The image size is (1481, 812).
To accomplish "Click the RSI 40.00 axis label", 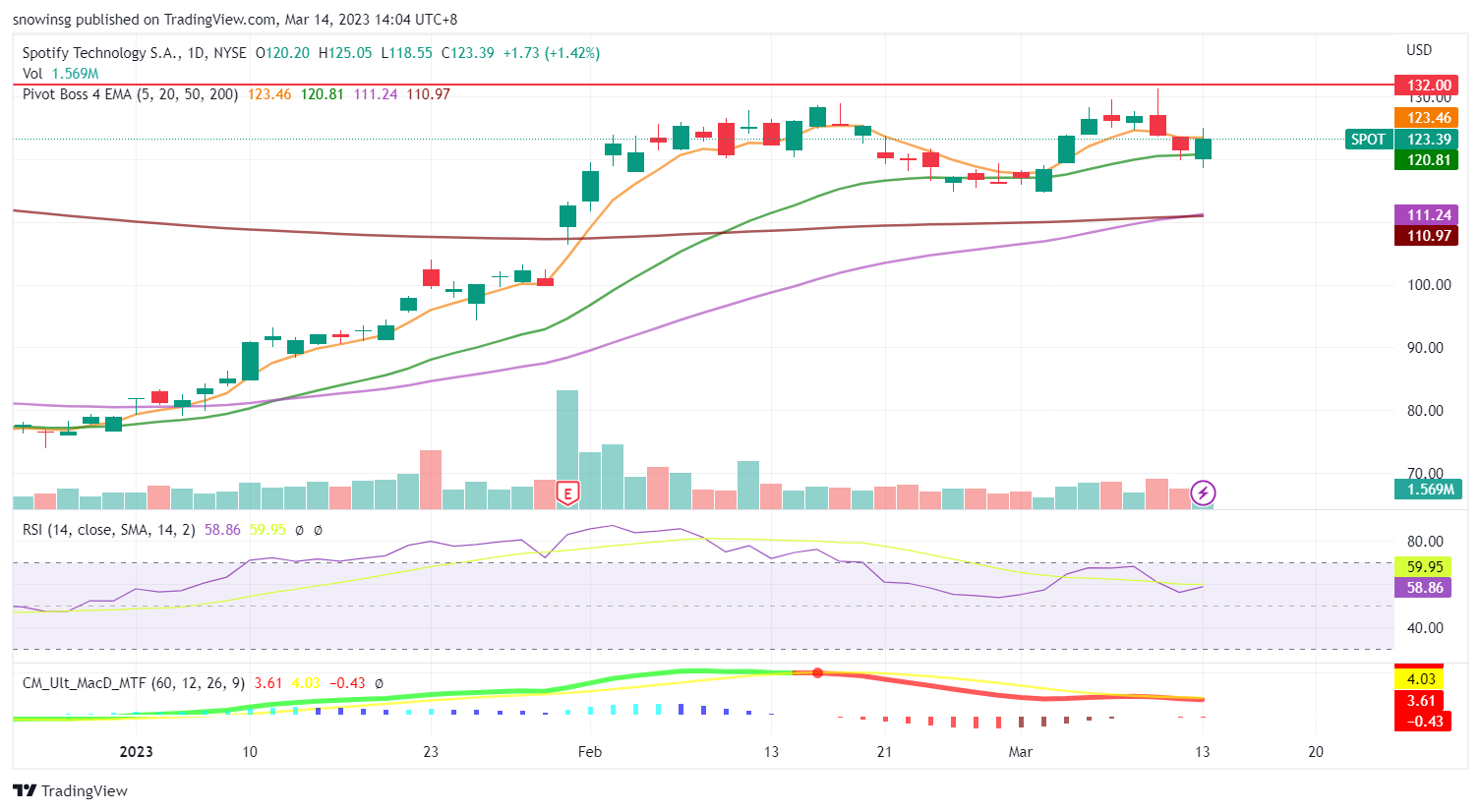I will (1425, 628).
